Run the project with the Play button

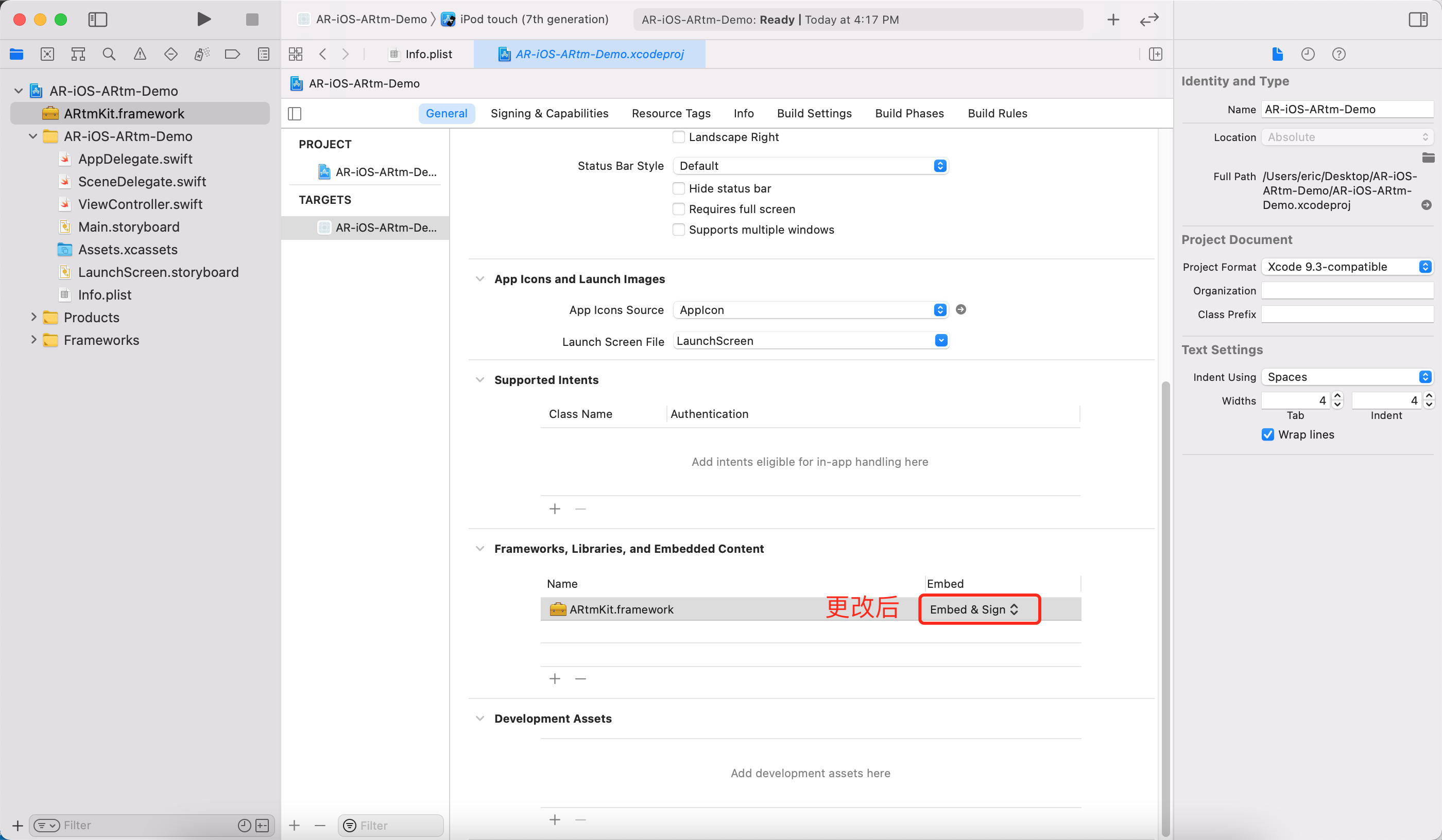pos(204,20)
